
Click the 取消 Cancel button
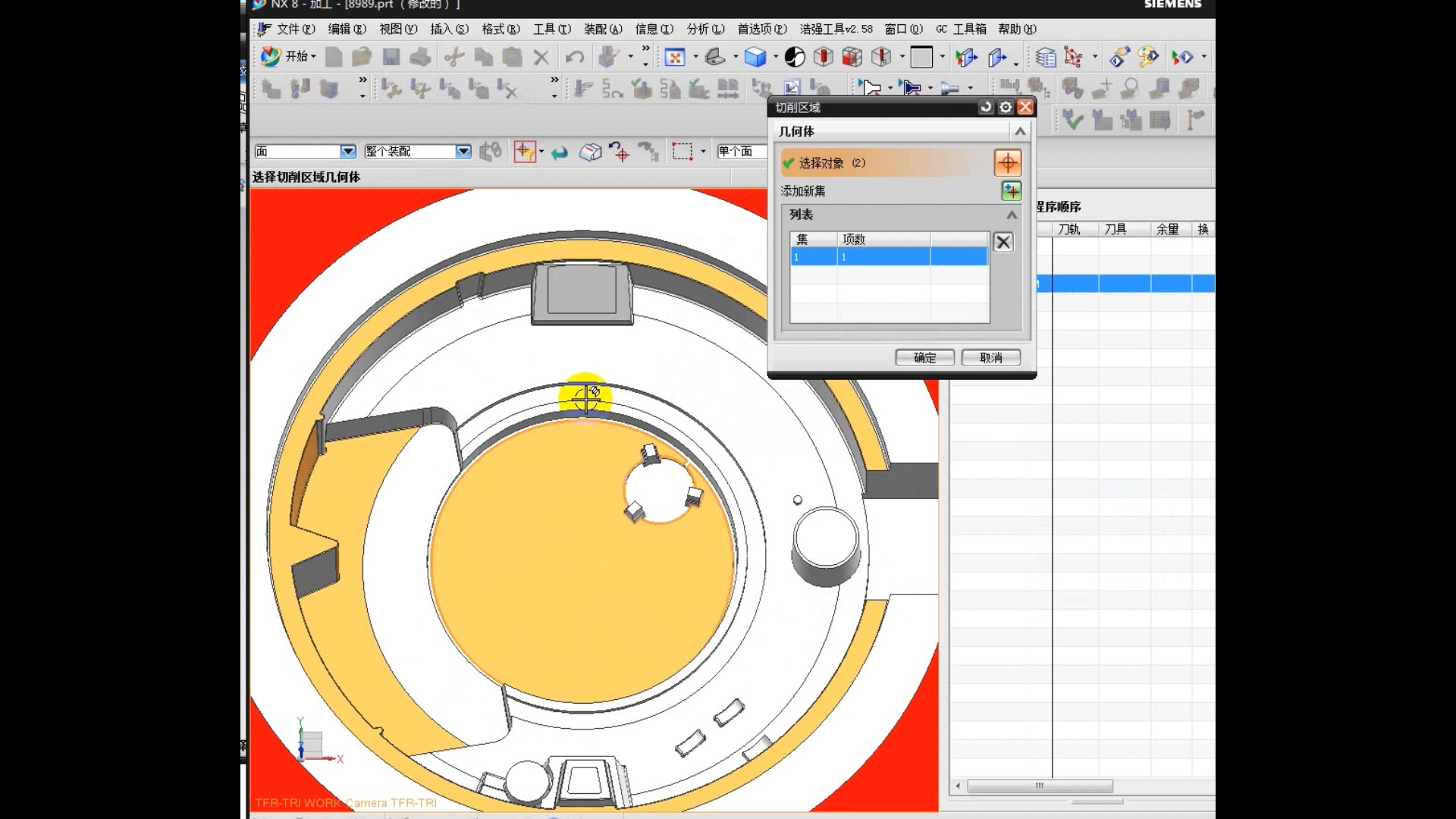(x=990, y=357)
